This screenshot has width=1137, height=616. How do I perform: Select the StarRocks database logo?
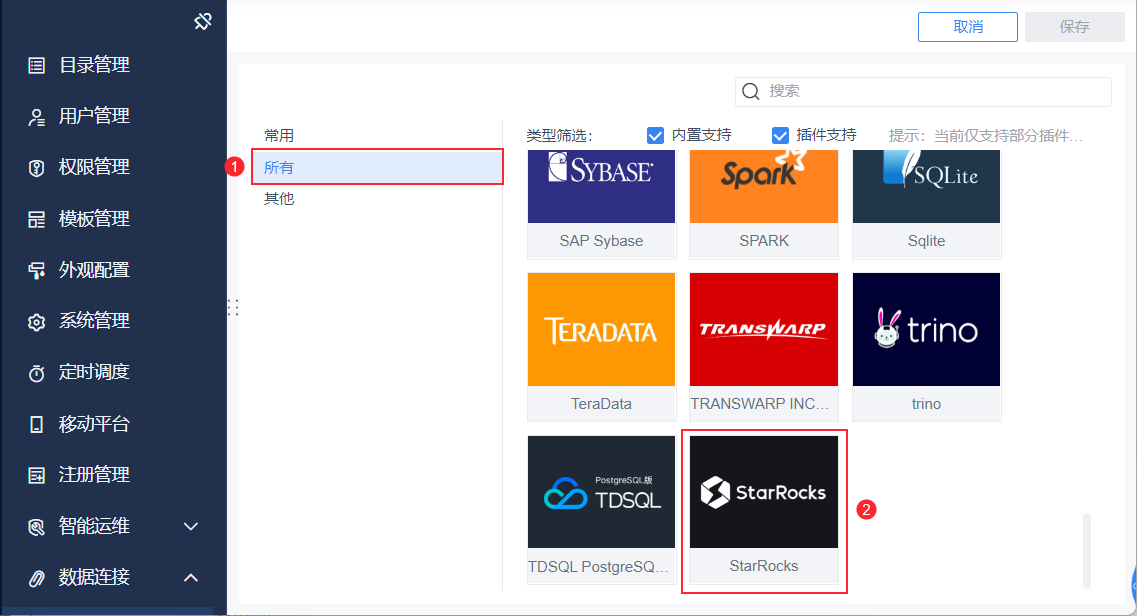764,492
